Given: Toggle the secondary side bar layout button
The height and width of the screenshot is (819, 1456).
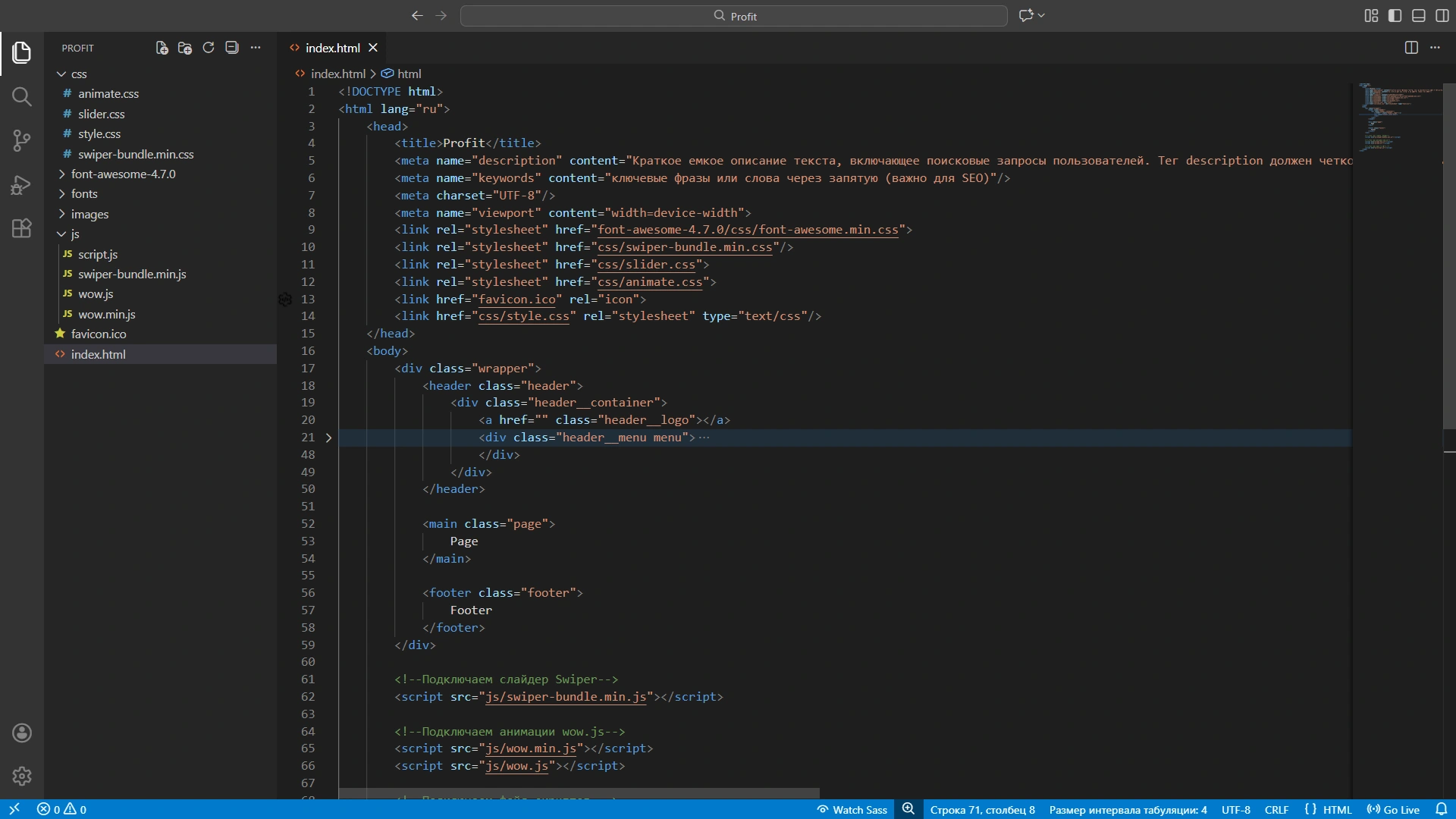Looking at the screenshot, I should (x=1442, y=15).
